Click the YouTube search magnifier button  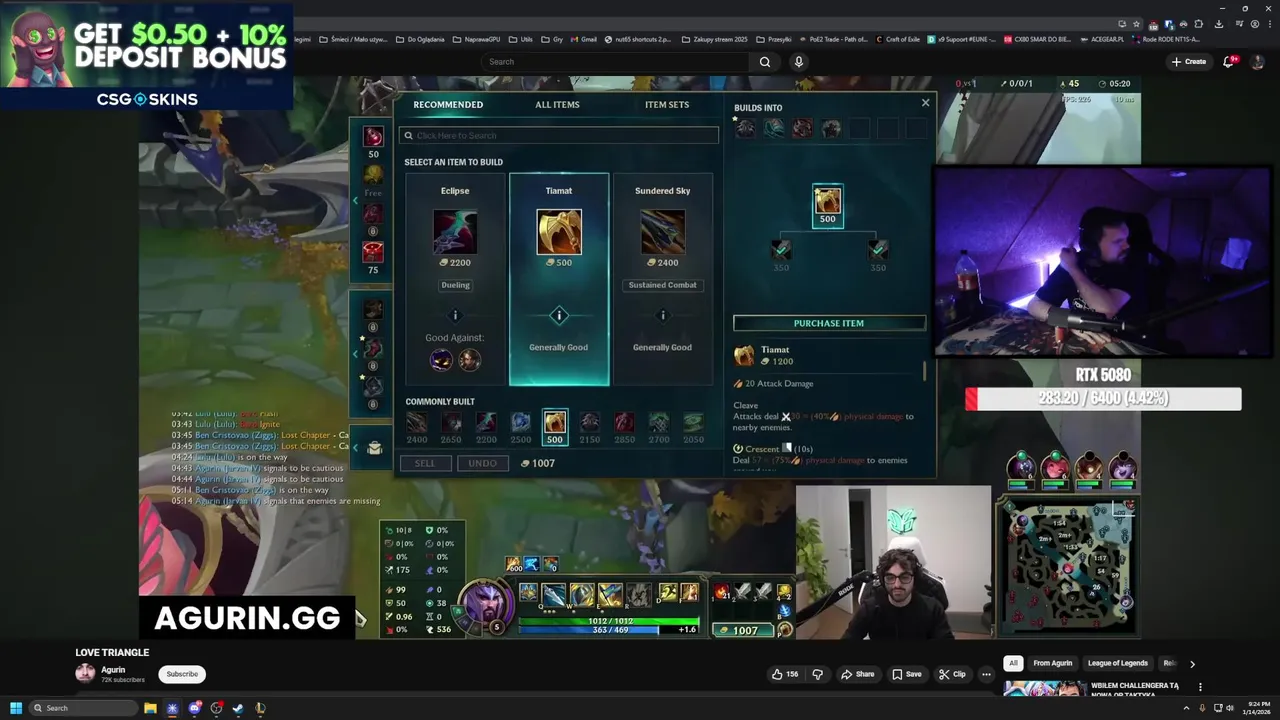pos(765,62)
